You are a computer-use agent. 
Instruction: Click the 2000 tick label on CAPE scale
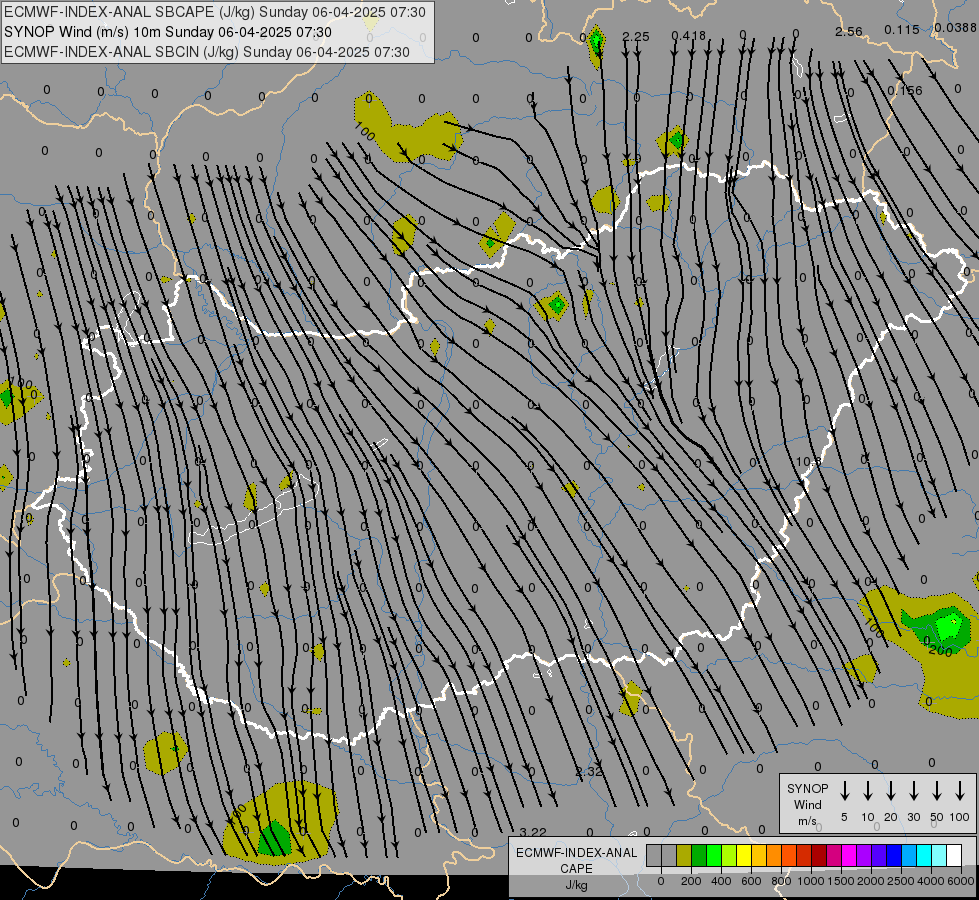click(x=871, y=881)
